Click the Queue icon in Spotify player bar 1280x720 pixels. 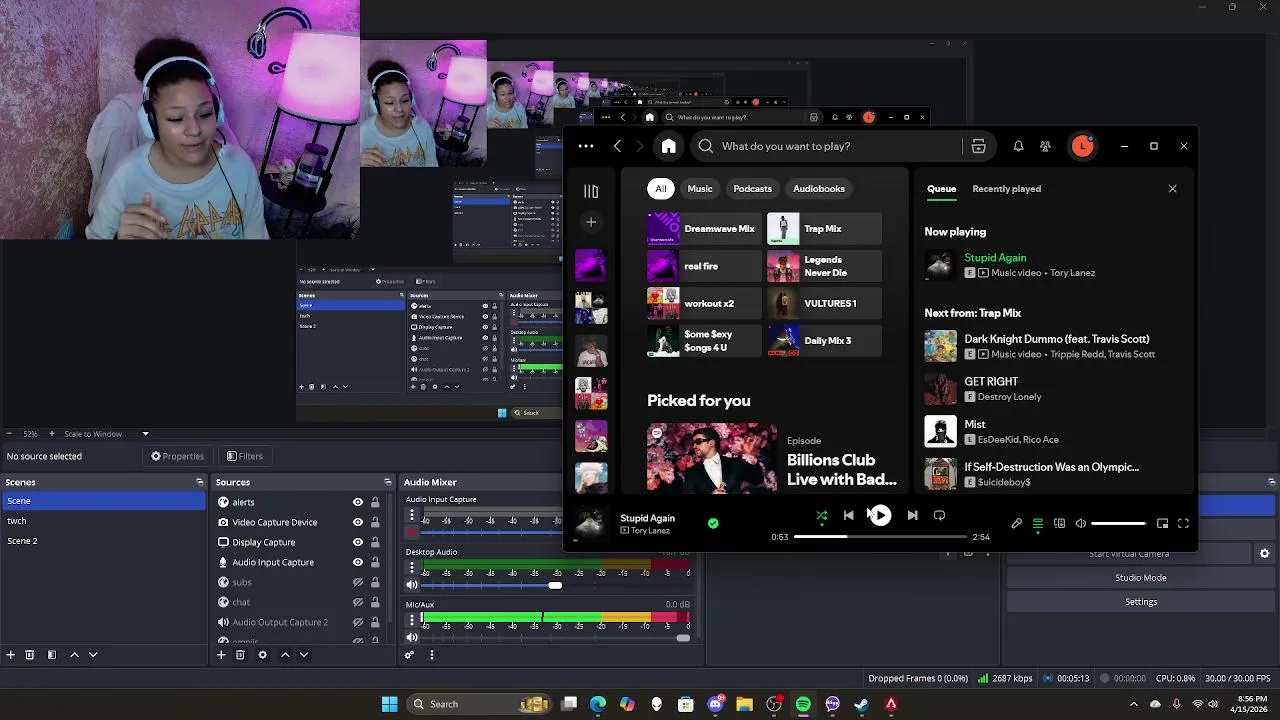1038,523
